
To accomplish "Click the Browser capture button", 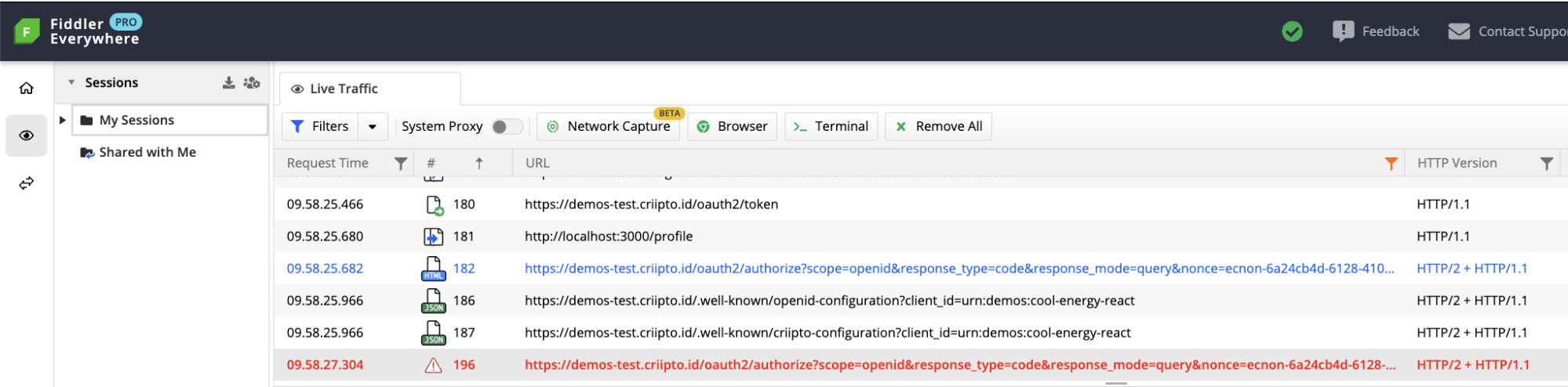I will [732, 126].
